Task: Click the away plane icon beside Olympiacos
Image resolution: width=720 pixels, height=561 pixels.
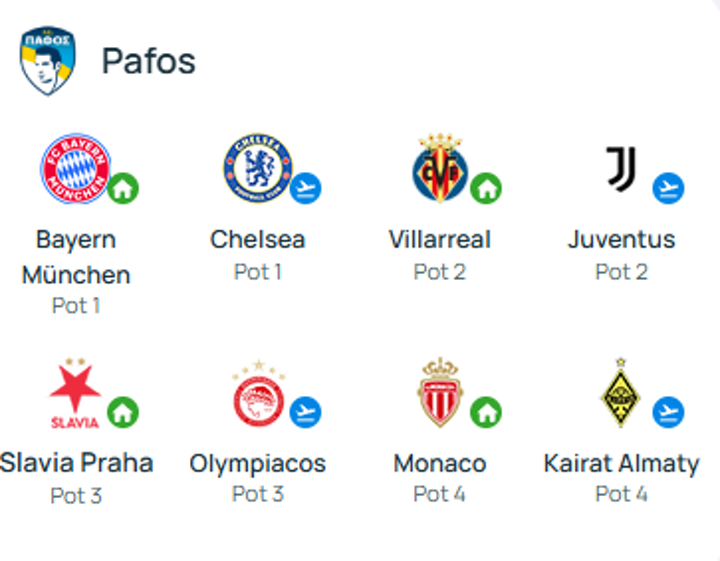Action: (x=305, y=412)
